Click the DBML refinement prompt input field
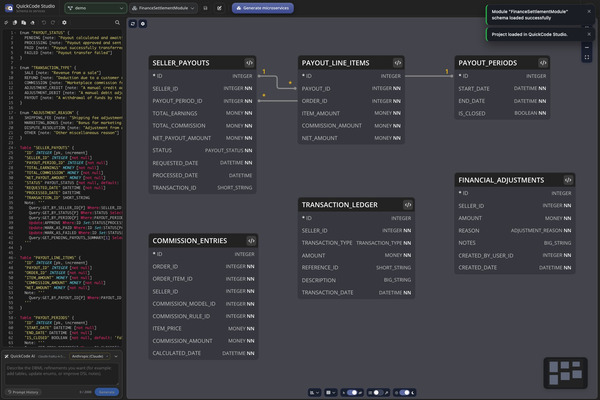The height and width of the screenshot is (400, 600). point(61,374)
